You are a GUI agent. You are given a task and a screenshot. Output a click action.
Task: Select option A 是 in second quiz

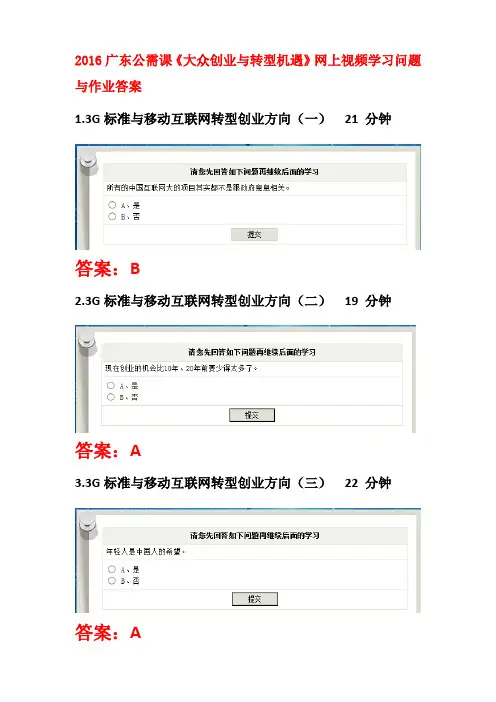click(111, 385)
